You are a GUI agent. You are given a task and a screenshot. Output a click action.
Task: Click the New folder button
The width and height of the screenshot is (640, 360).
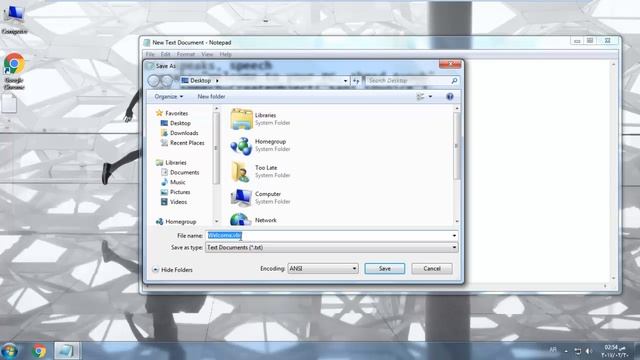[211, 97]
